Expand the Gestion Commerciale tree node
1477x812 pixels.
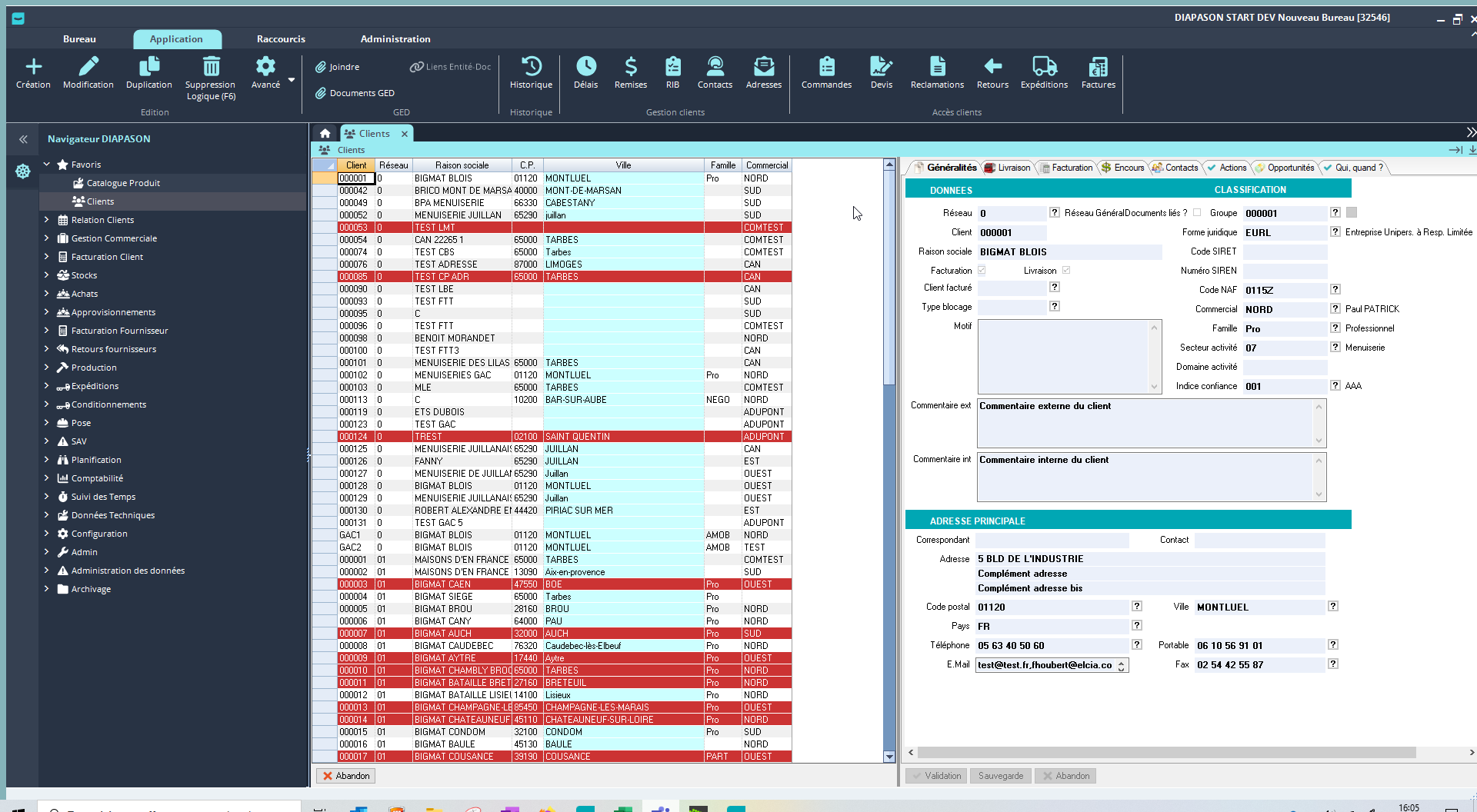(47, 238)
